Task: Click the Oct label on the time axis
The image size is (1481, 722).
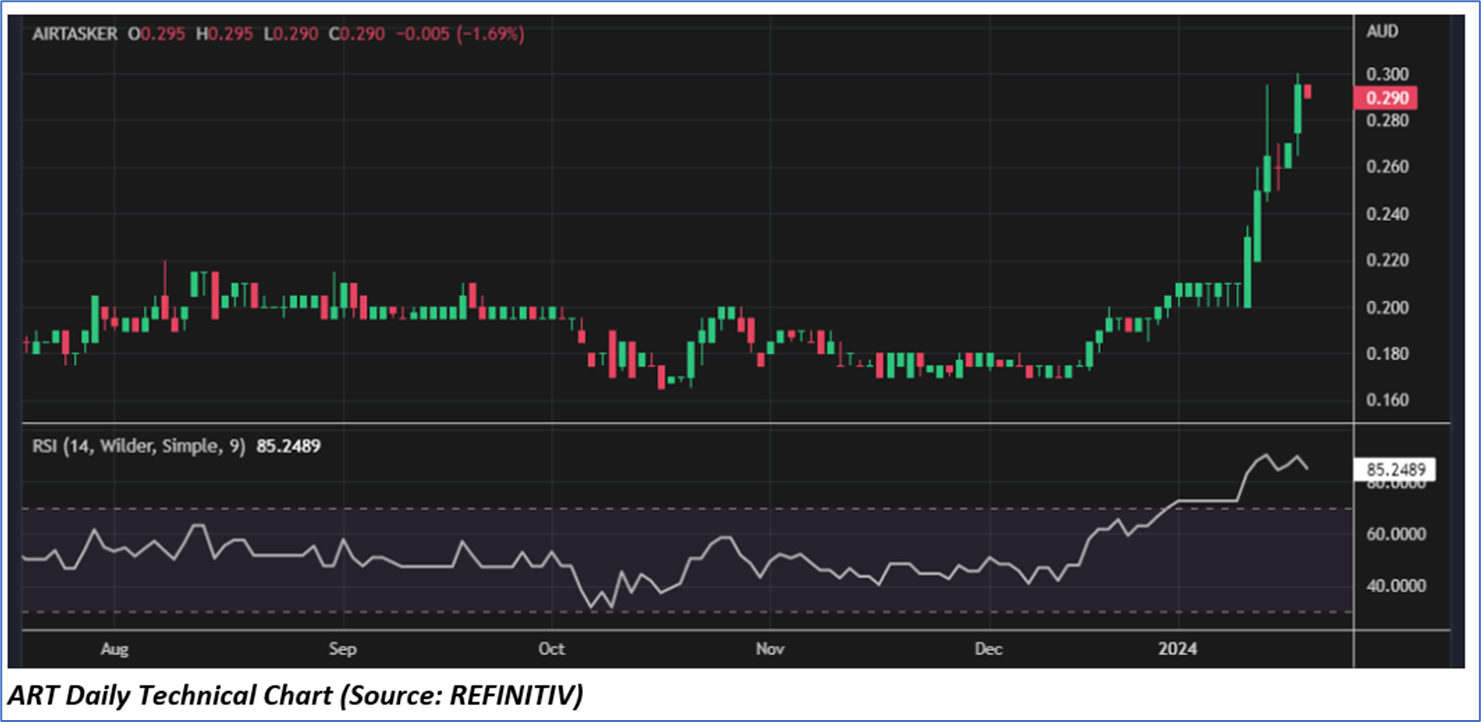Action: coord(551,649)
